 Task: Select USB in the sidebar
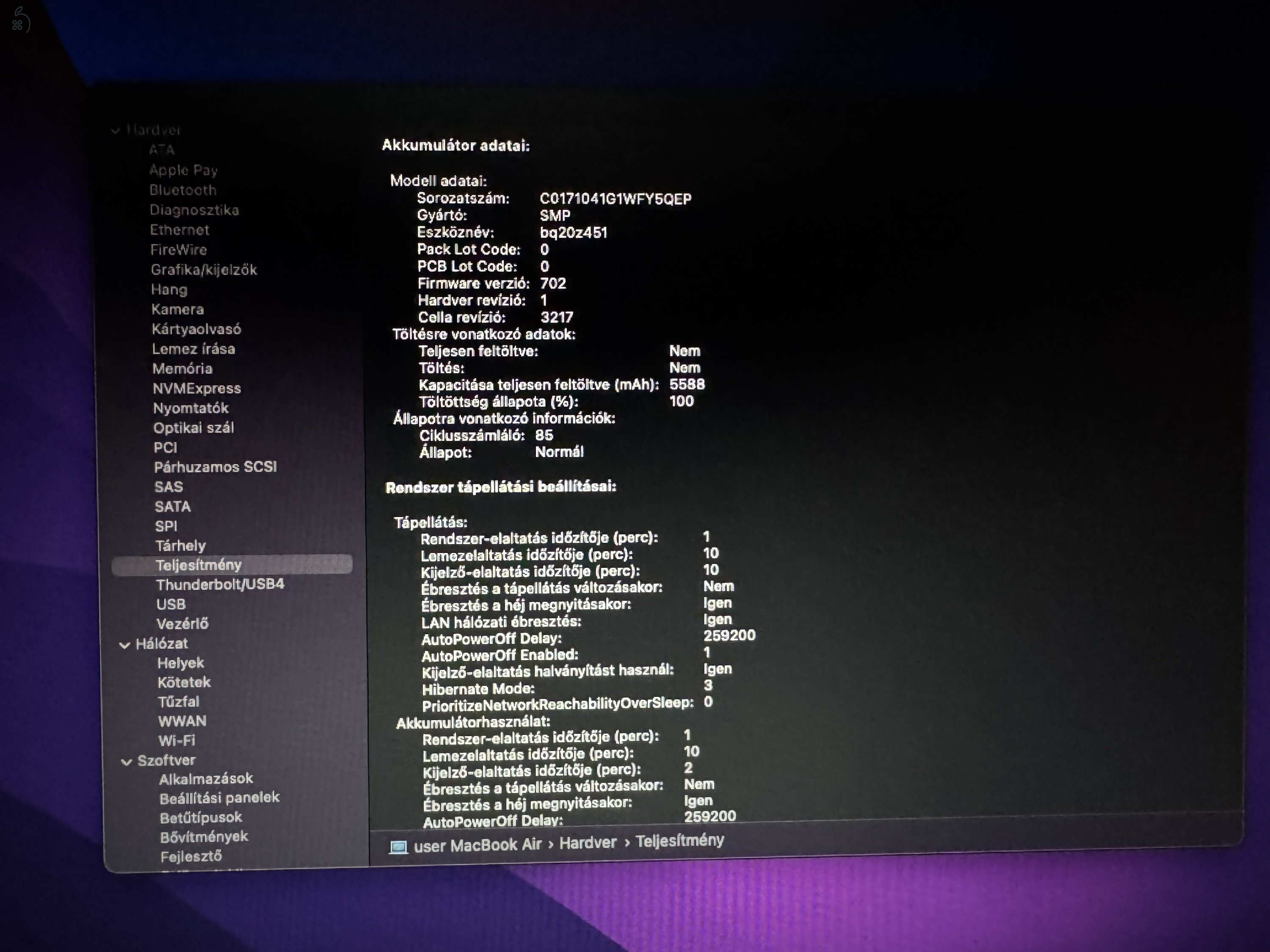[171, 604]
